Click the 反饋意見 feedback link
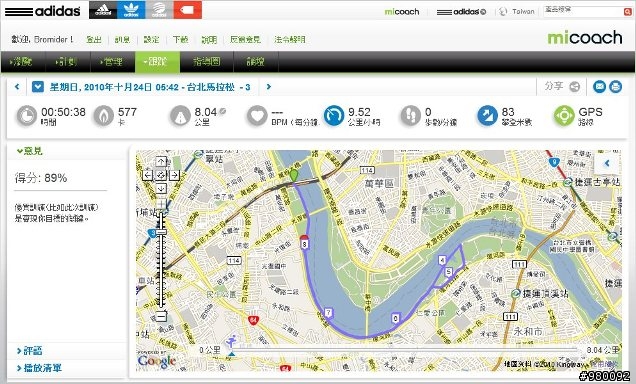Image resolution: width=636 pixels, height=384 pixels. [x=245, y=40]
